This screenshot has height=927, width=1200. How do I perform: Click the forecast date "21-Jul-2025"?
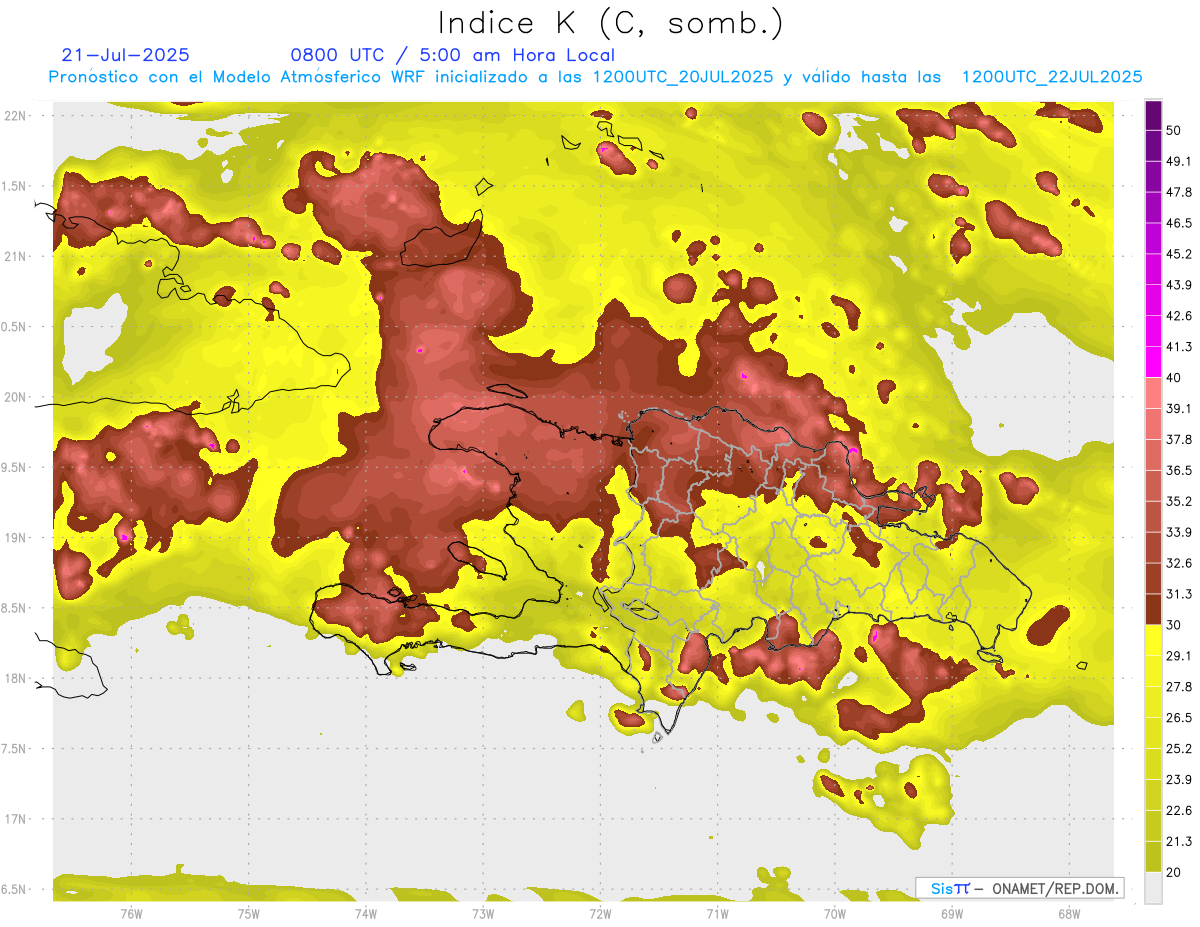(x=125, y=55)
